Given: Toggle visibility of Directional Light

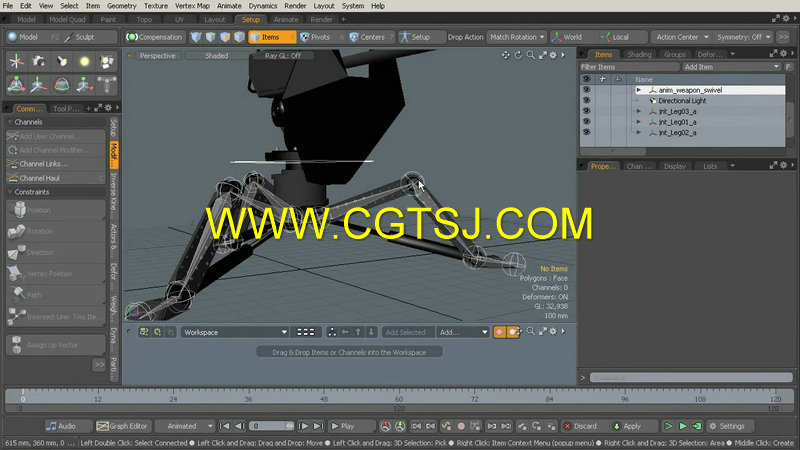Looking at the screenshot, I should 586,101.
